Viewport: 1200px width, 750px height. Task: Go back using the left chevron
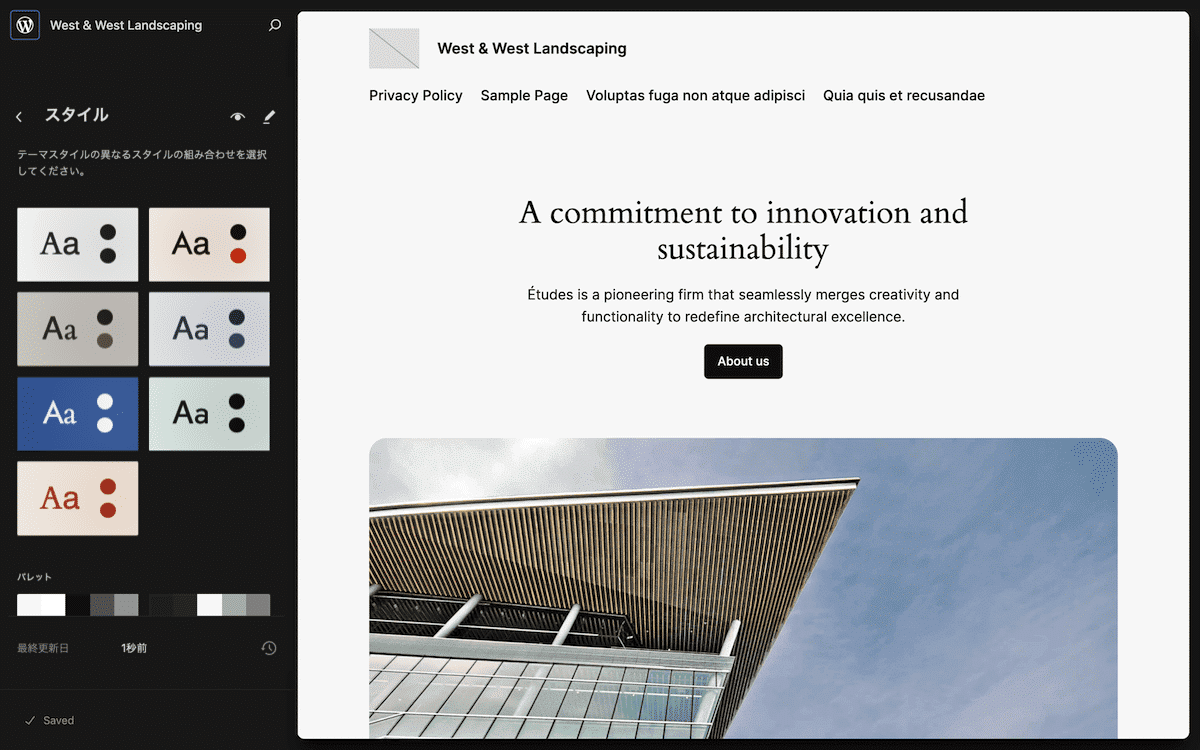(x=19, y=117)
